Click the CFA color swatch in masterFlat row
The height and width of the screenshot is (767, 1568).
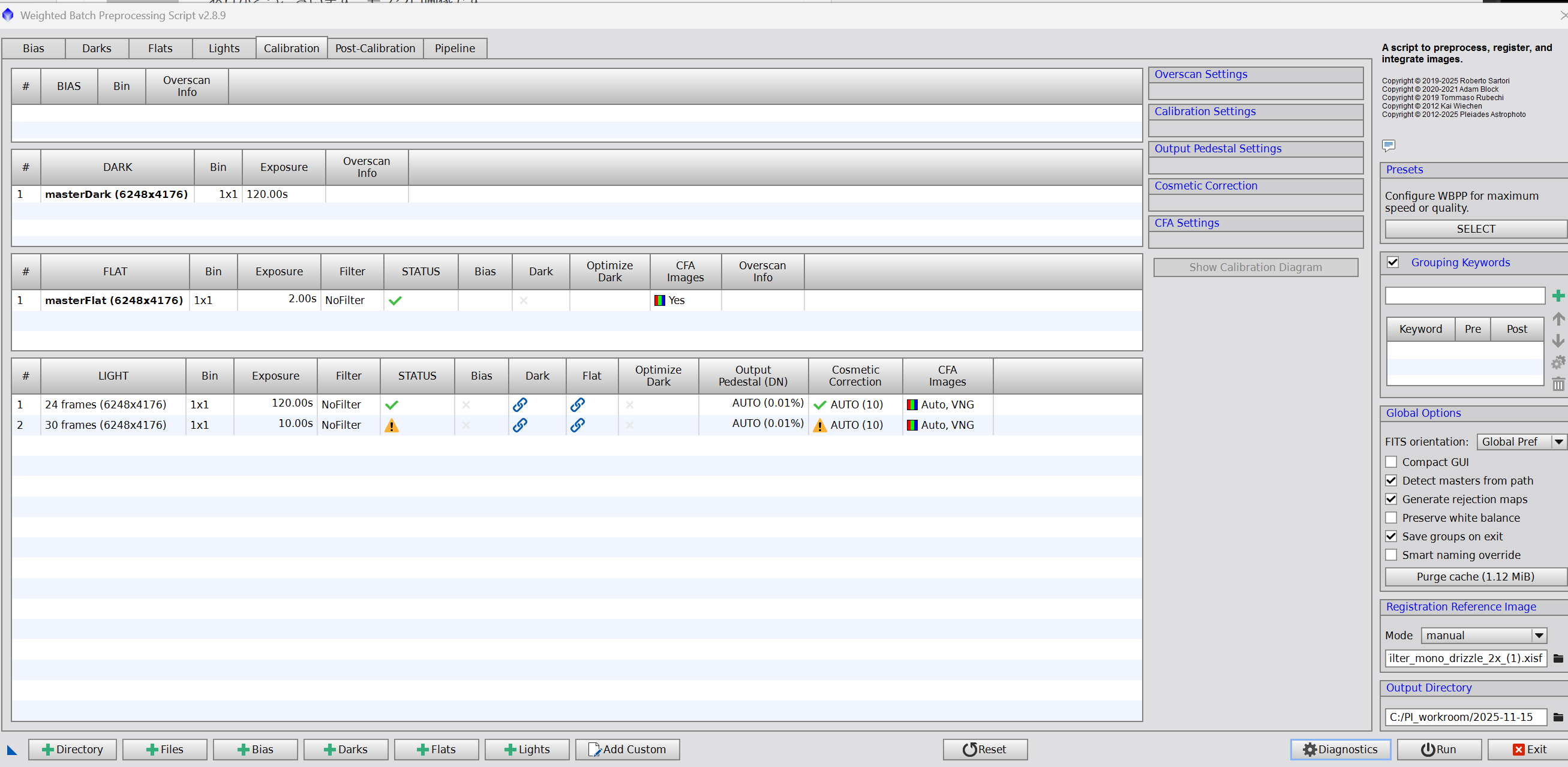pos(659,300)
